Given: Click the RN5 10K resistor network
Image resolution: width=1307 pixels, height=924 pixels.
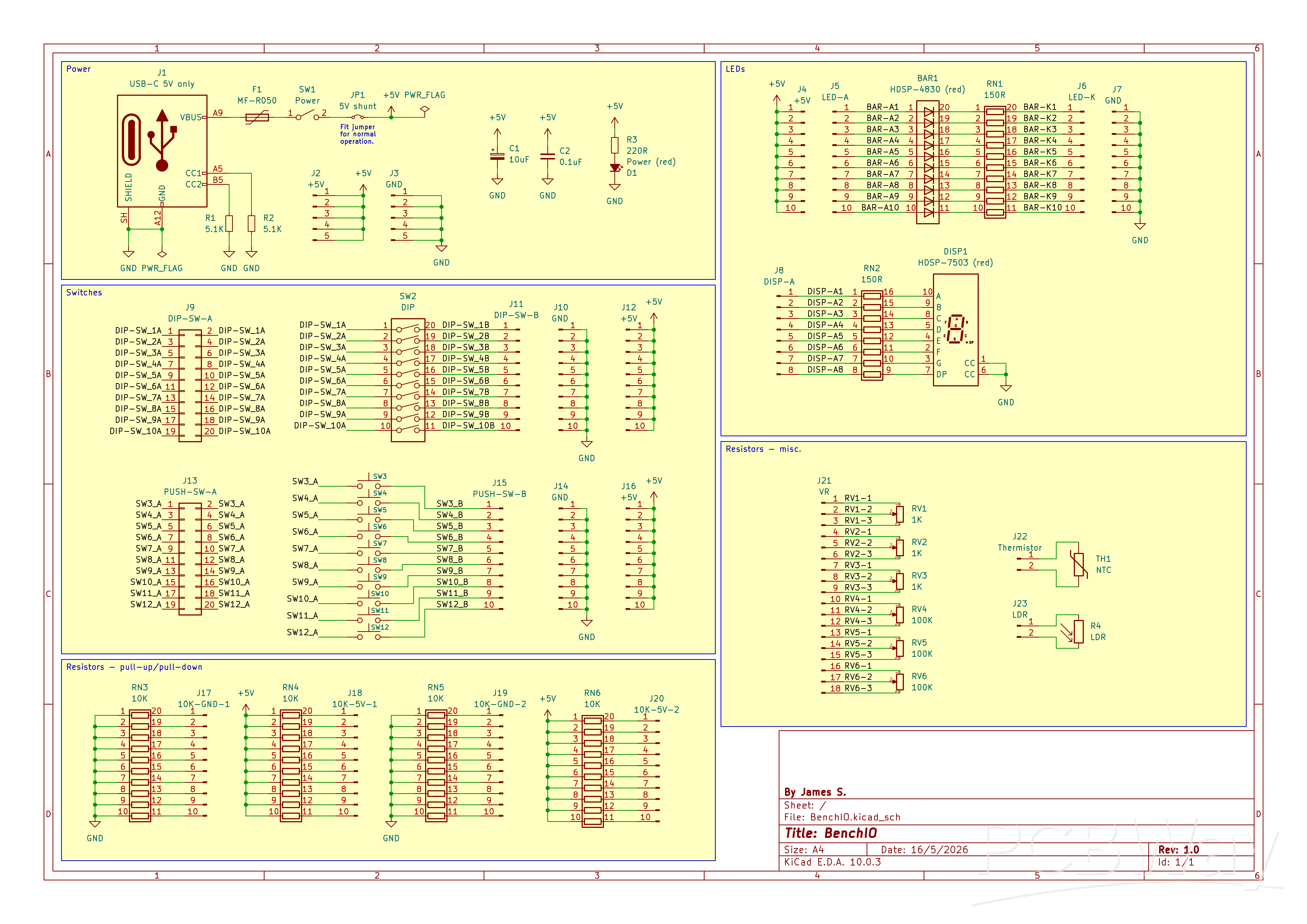Looking at the screenshot, I should tap(436, 766).
